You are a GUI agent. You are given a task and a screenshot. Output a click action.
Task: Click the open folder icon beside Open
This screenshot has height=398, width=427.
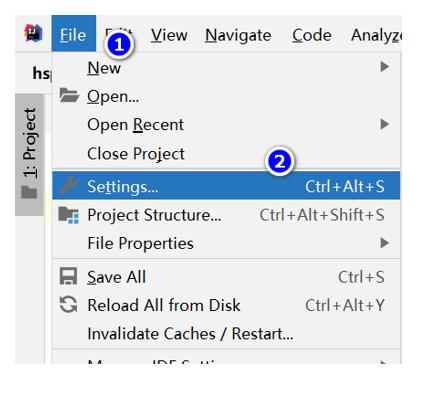click(69, 95)
